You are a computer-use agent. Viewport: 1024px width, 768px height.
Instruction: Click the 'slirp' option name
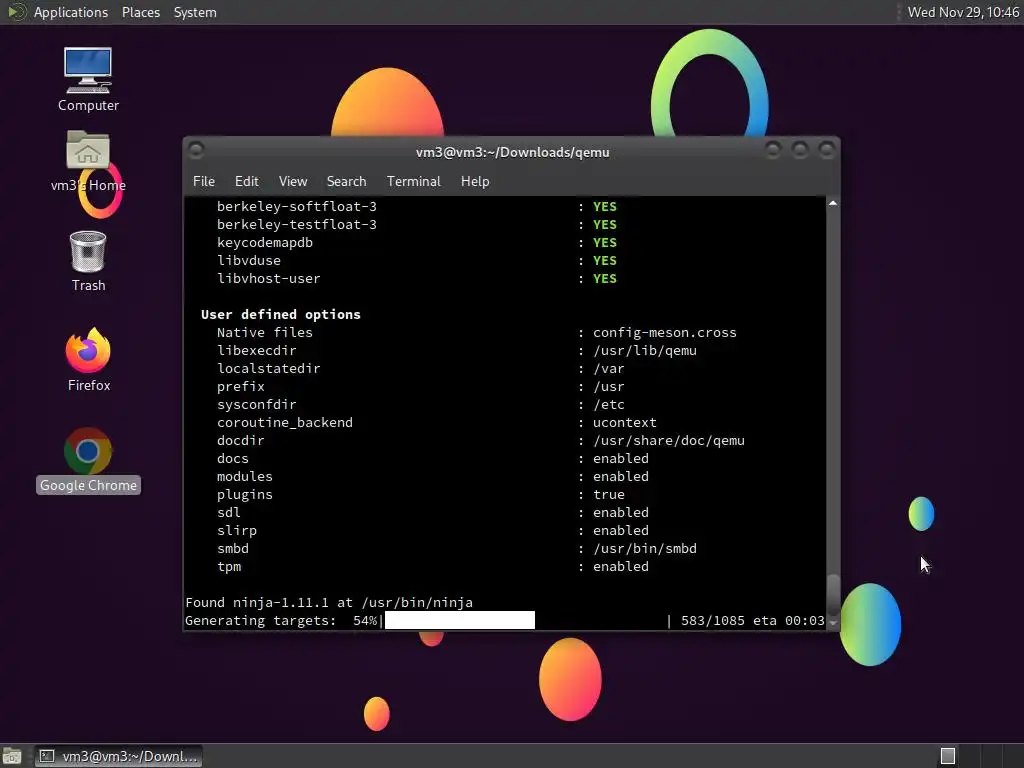coord(236,531)
